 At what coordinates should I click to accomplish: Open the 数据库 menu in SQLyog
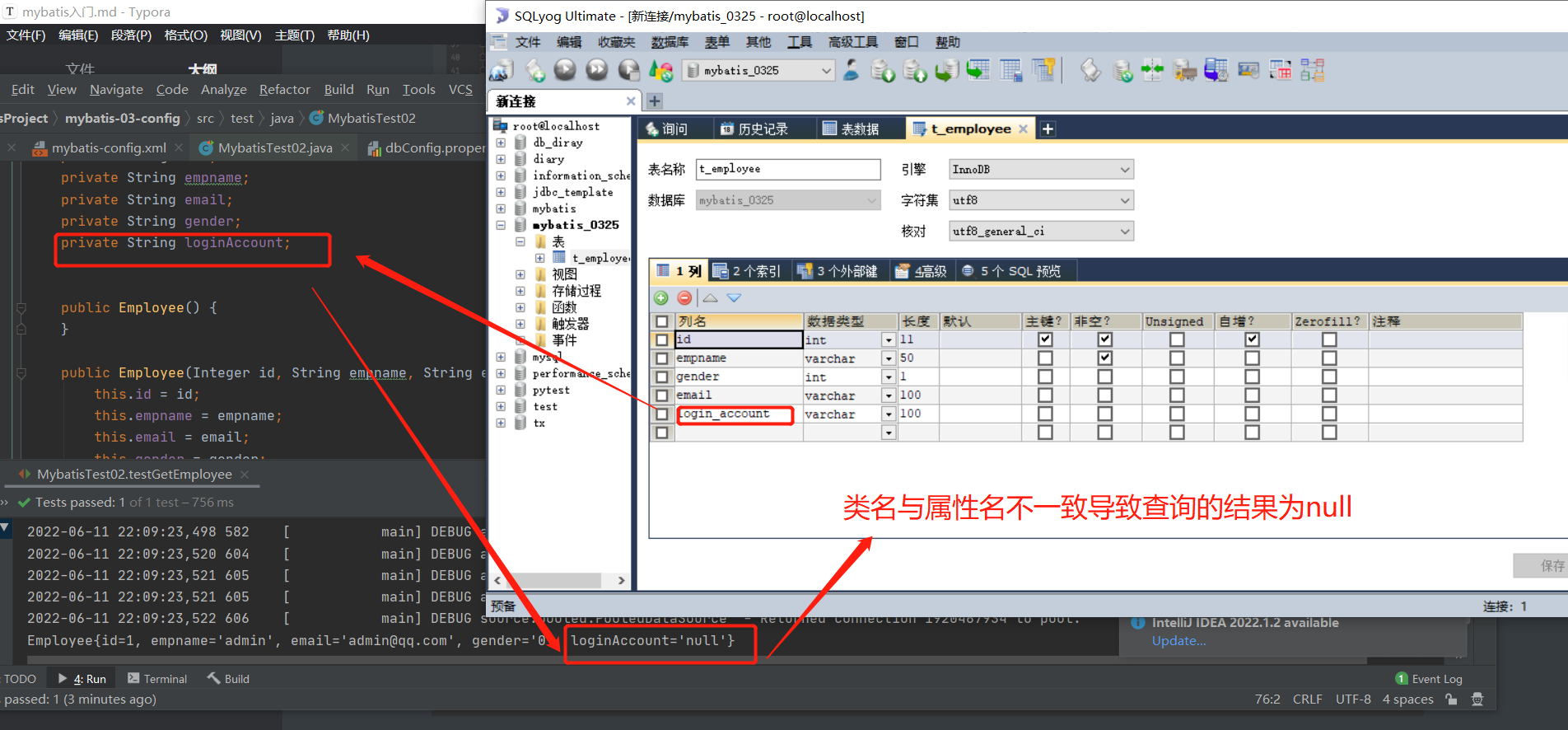(x=670, y=42)
